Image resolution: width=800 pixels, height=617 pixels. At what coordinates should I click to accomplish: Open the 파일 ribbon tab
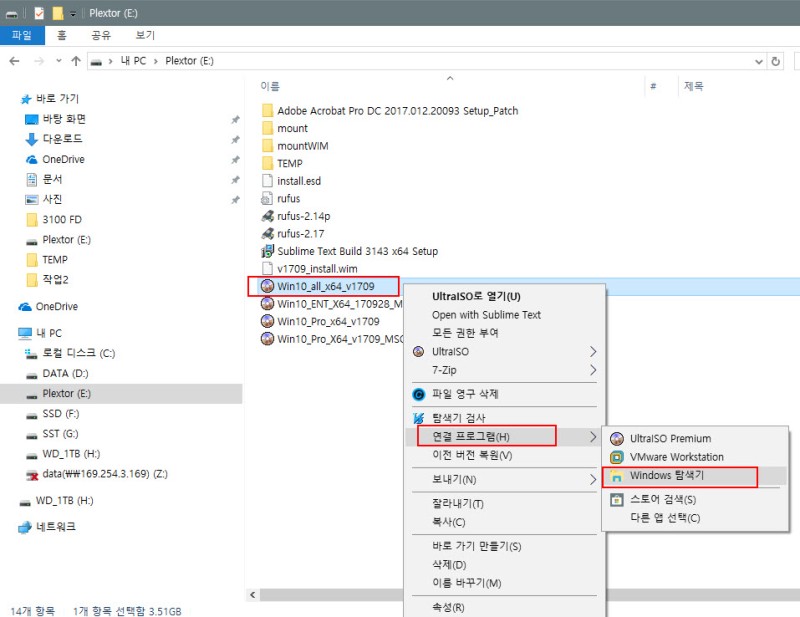22,35
